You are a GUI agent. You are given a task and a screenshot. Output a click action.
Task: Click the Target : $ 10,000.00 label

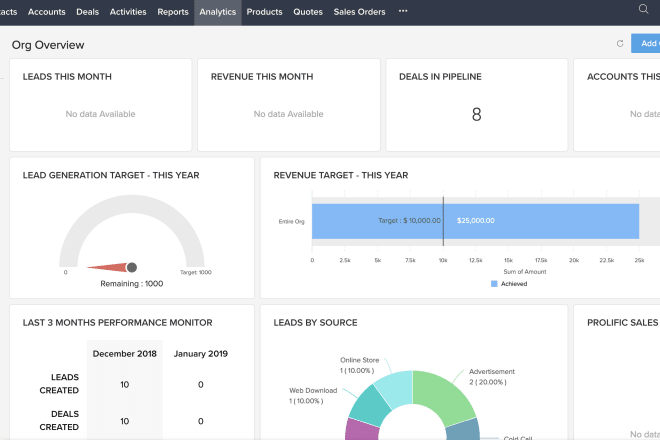409,221
